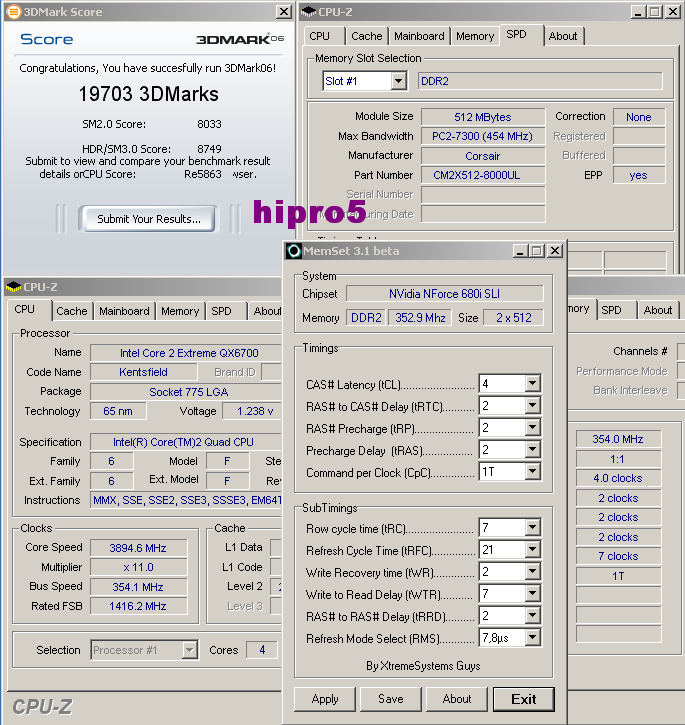Screen dimensions: 685x725
Task: Click the Cores count value 4
Action: (x=262, y=650)
